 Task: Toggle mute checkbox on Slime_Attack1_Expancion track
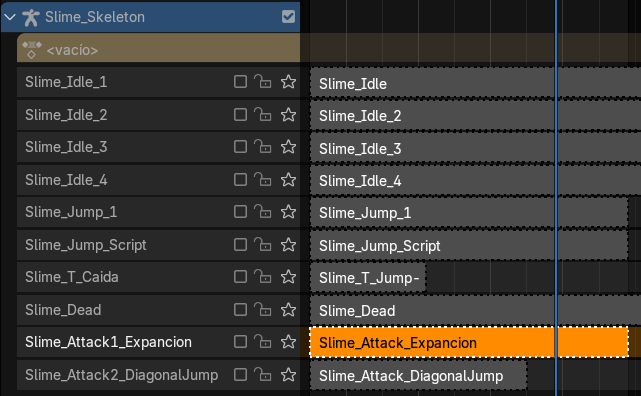[240, 342]
